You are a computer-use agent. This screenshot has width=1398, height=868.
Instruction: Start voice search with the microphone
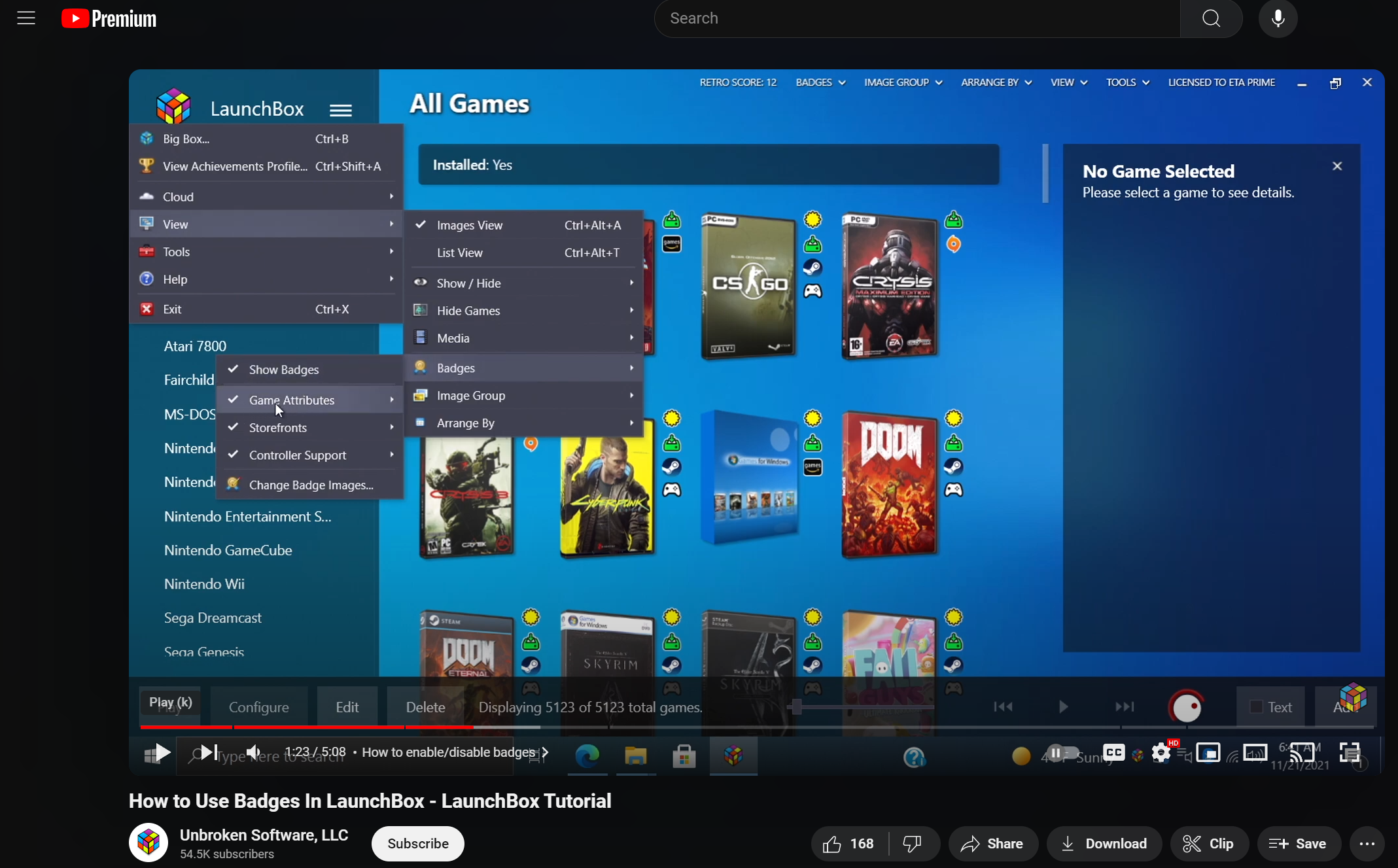click(x=1278, y=18)
